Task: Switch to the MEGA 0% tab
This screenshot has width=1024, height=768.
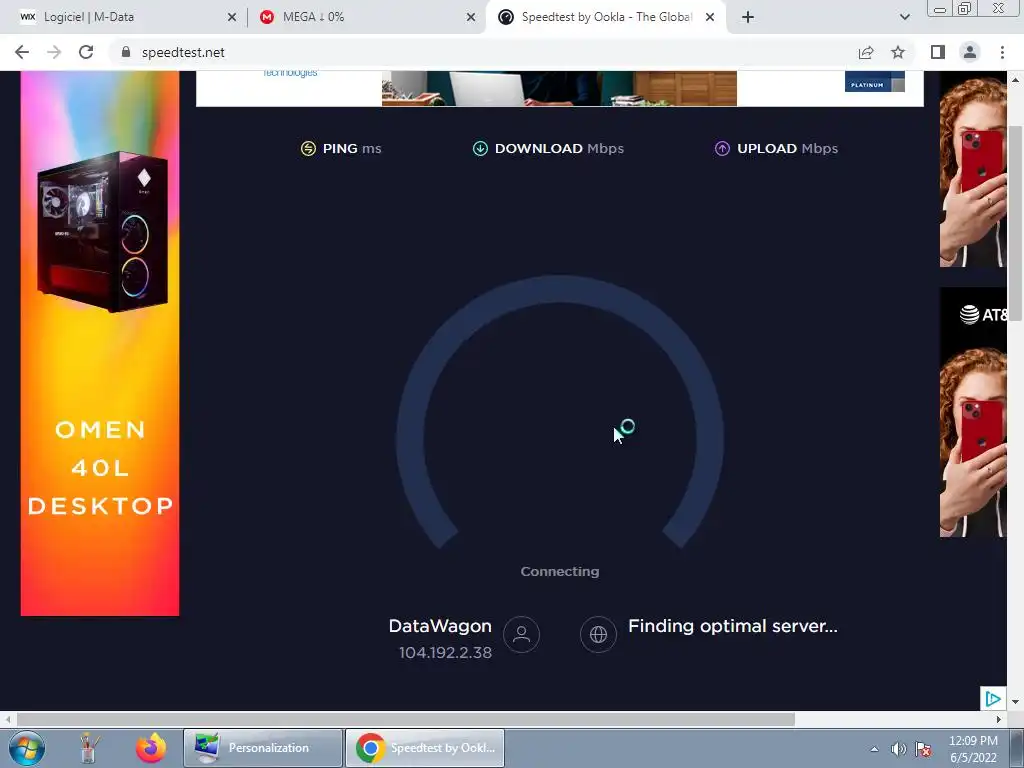Action: click(x=366, y=17)
